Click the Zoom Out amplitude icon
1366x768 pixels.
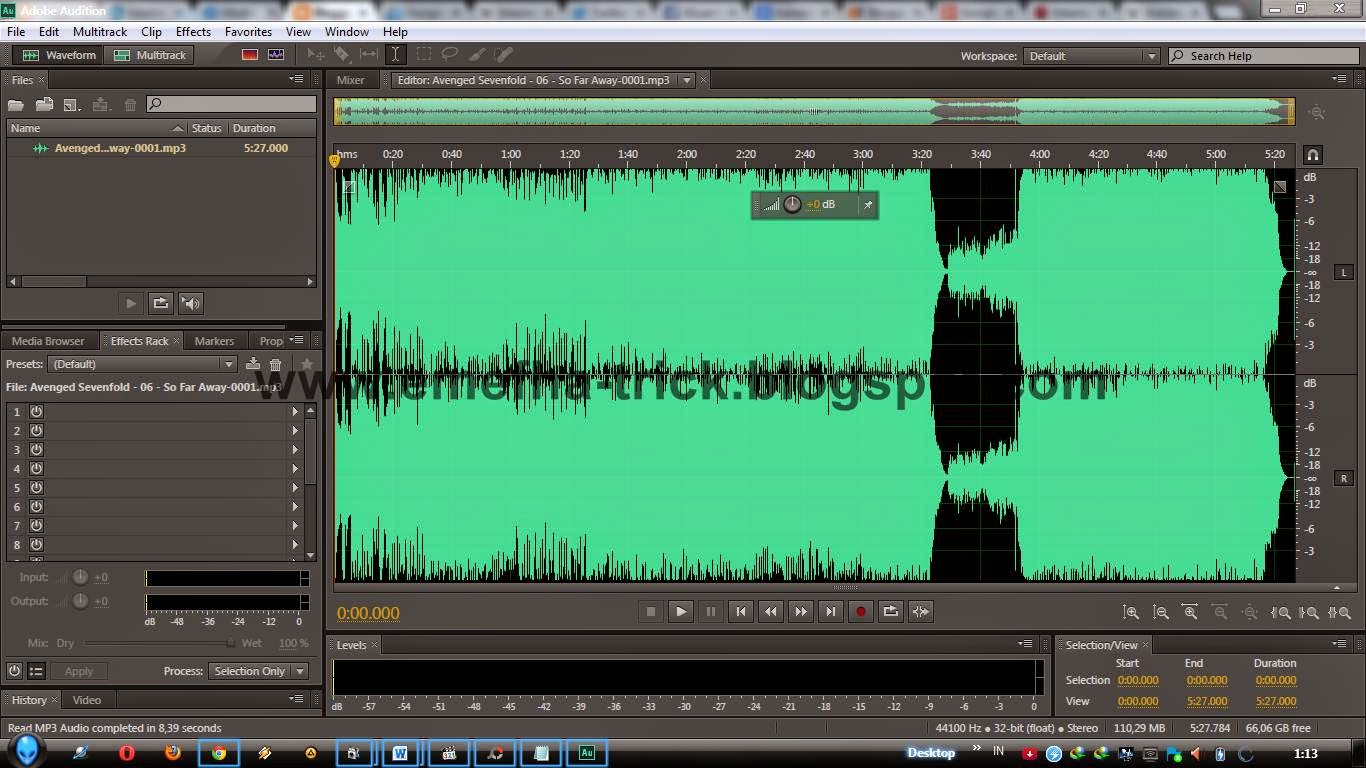[x=1161, y=612]
